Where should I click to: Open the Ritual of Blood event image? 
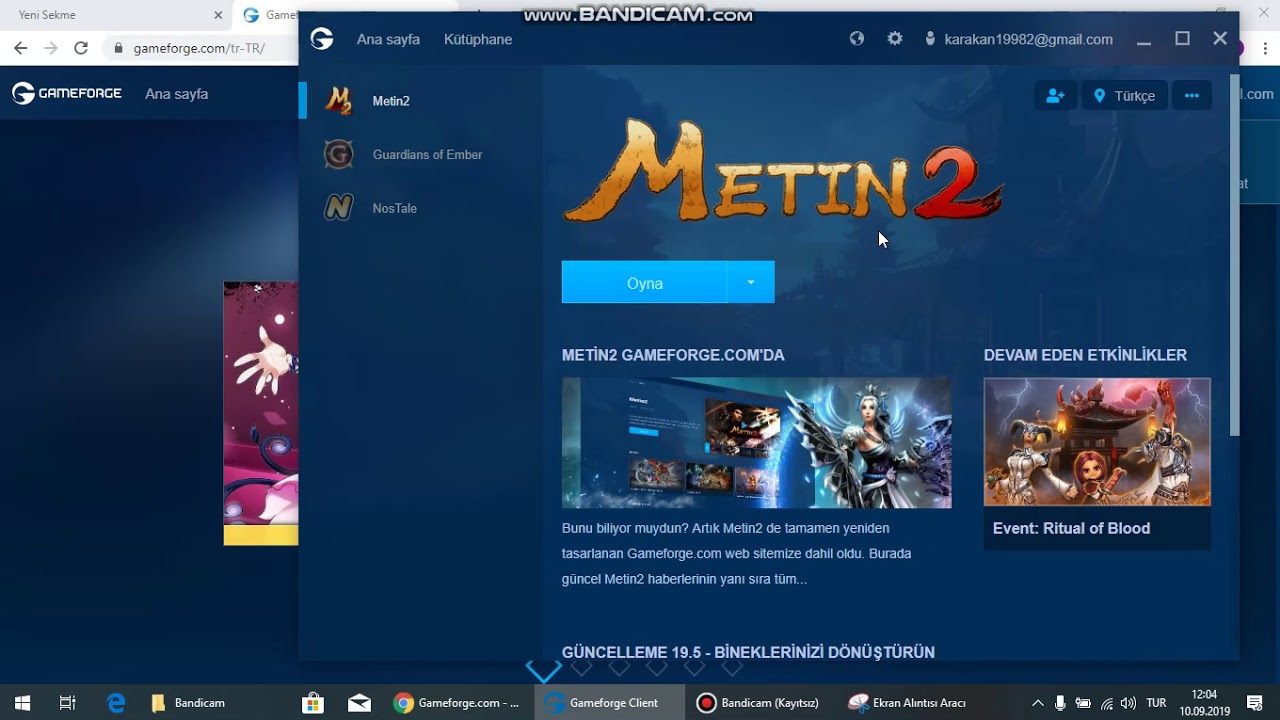(x=1097, y=442)
